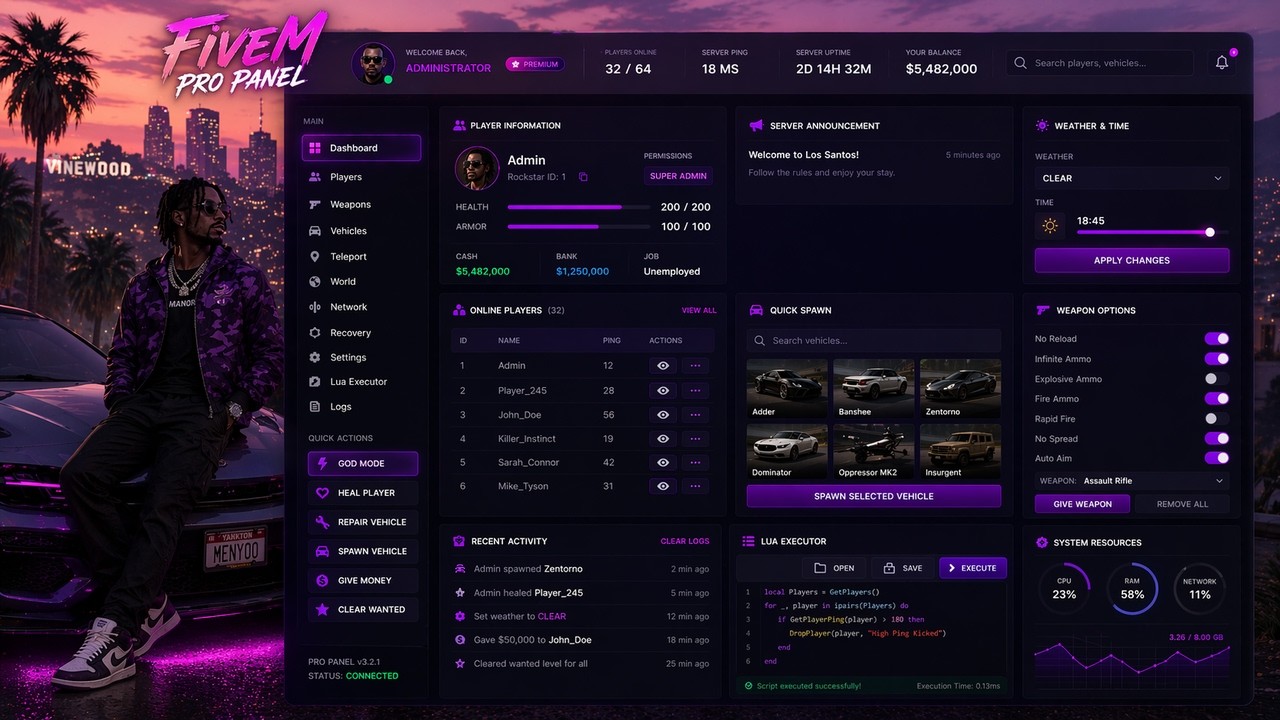
Task: Disable the No Reload toggle
Action: (x=1216, y=339)
